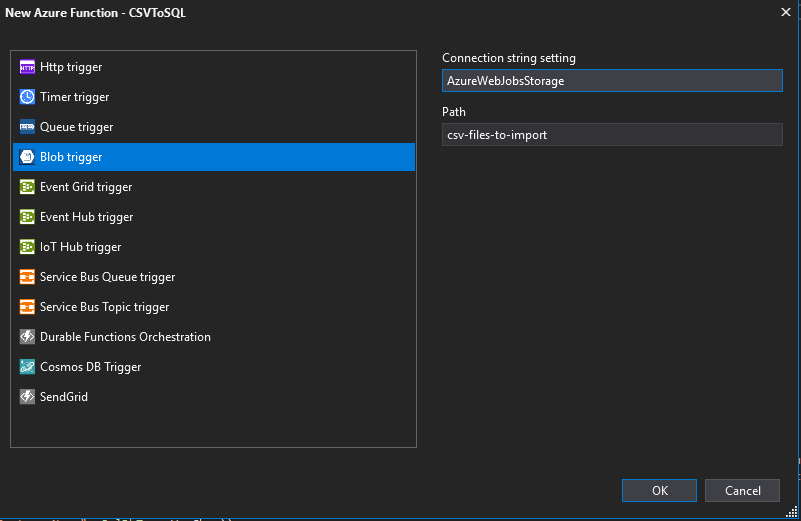
Task: Click the Service Bus Topic trigger icon
Action: tap(28, 307)
